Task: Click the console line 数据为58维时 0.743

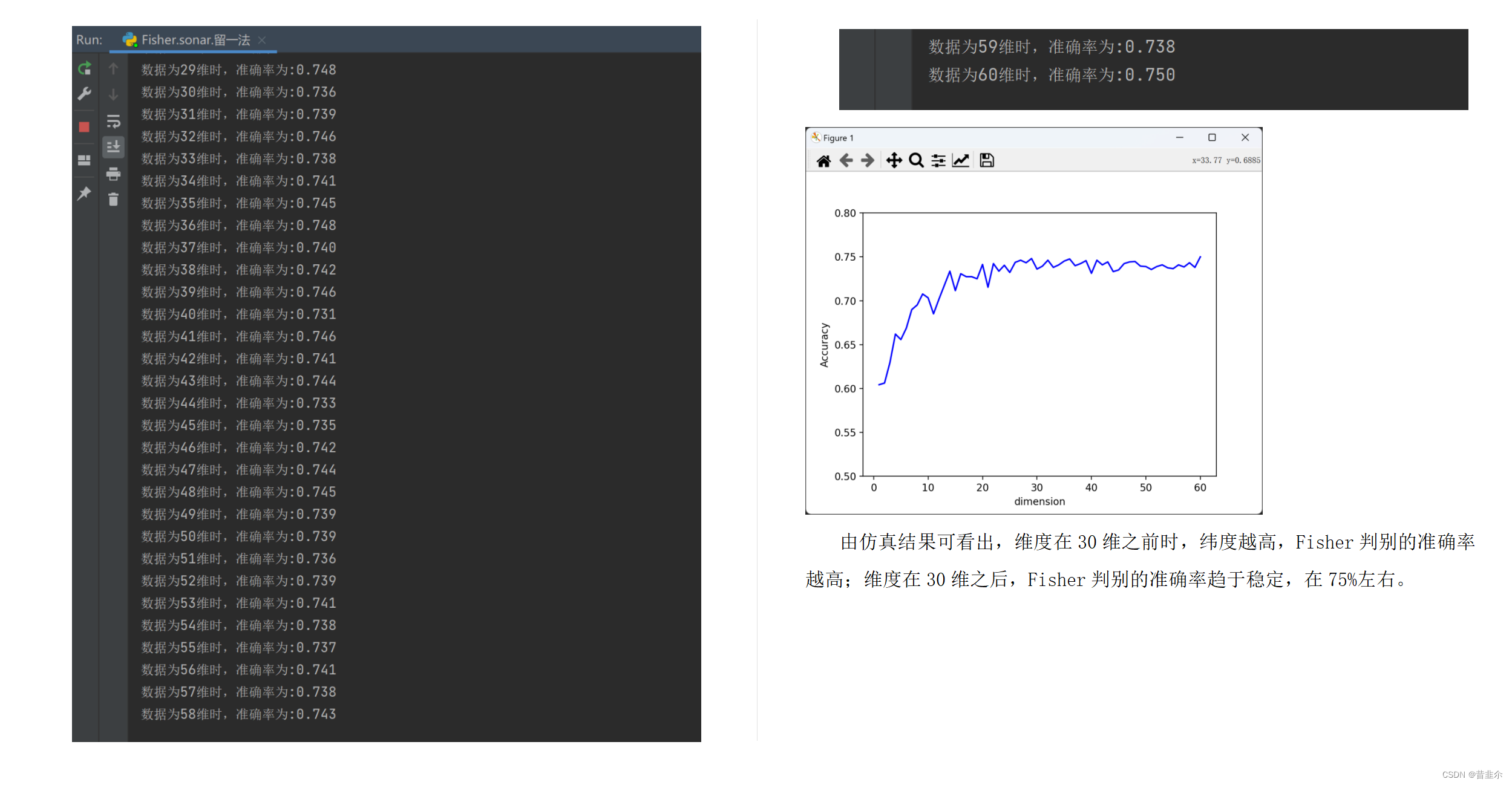Action: coord(238,714)
